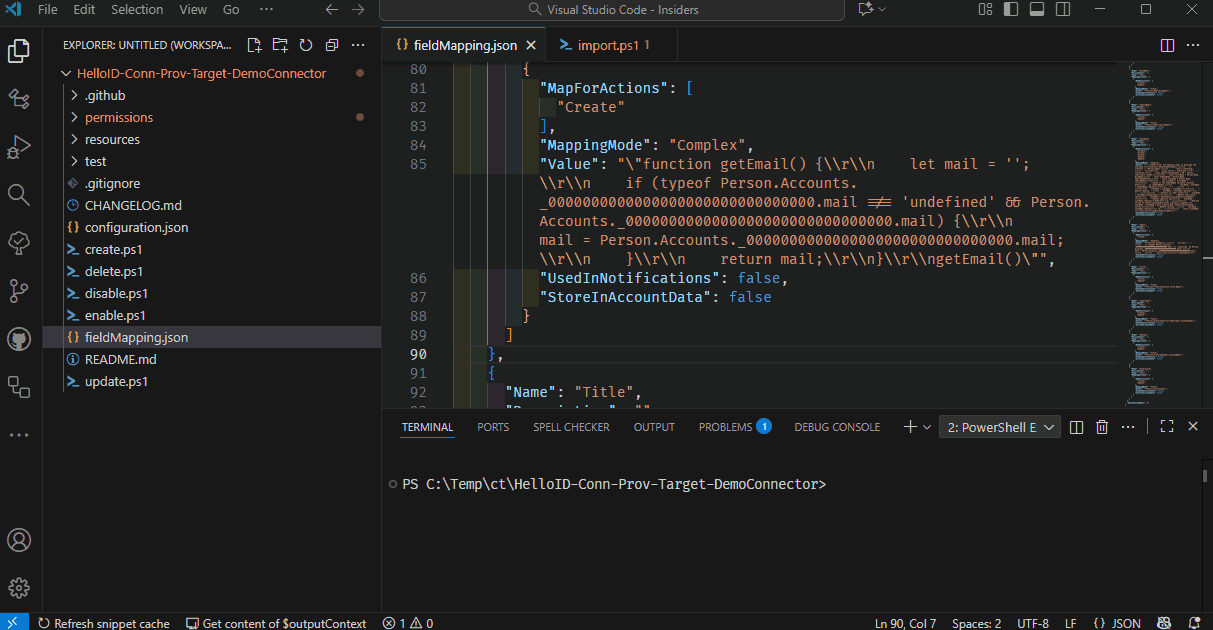Toggle Primary Side Bar visibility

pos(1011,9)
